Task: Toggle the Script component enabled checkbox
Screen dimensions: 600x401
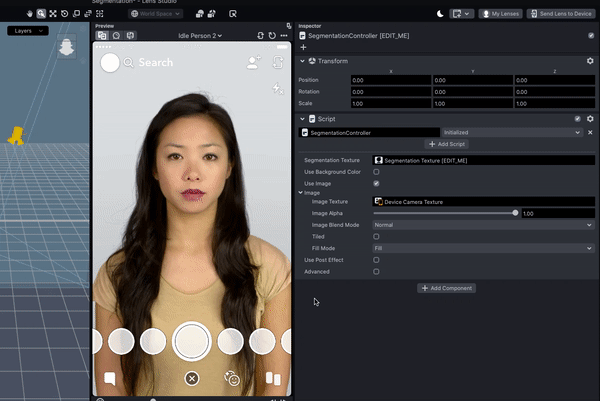Action: (x=577, y=119)
